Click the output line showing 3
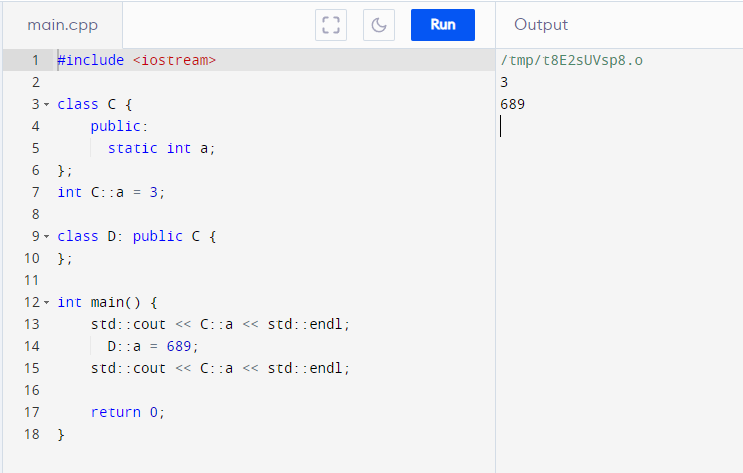The width and height of the screenshot is (743, 473). tap(504, 82)
